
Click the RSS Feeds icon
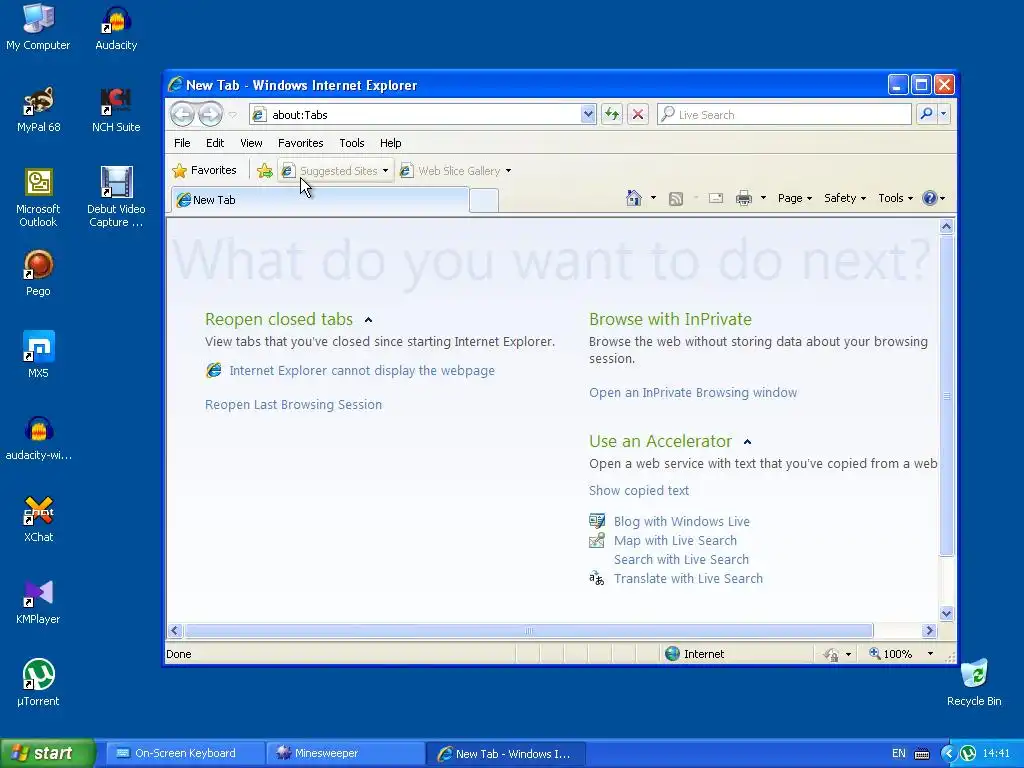click(676, 199)
